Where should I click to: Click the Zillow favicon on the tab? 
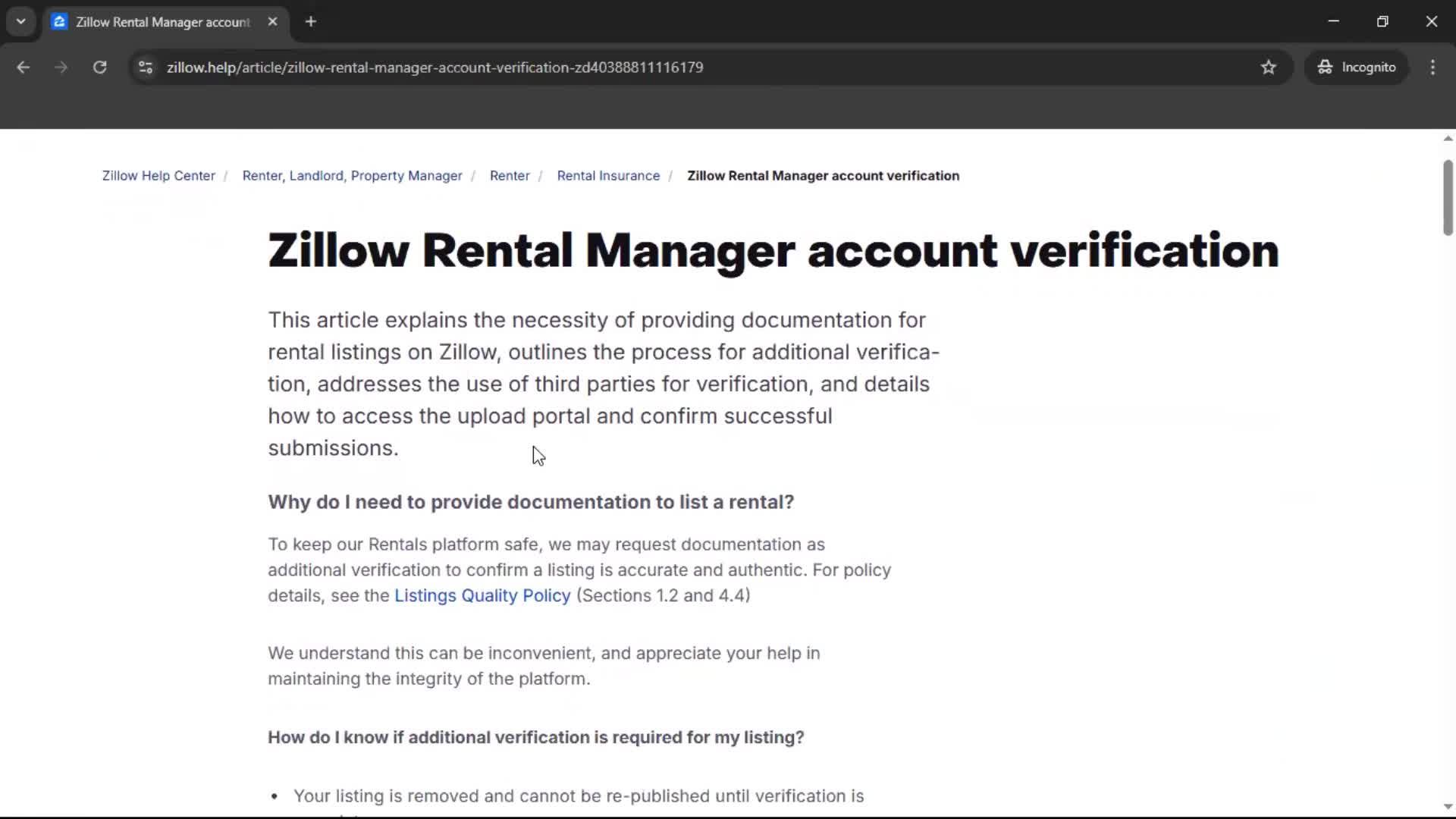[x=59, y=22]
